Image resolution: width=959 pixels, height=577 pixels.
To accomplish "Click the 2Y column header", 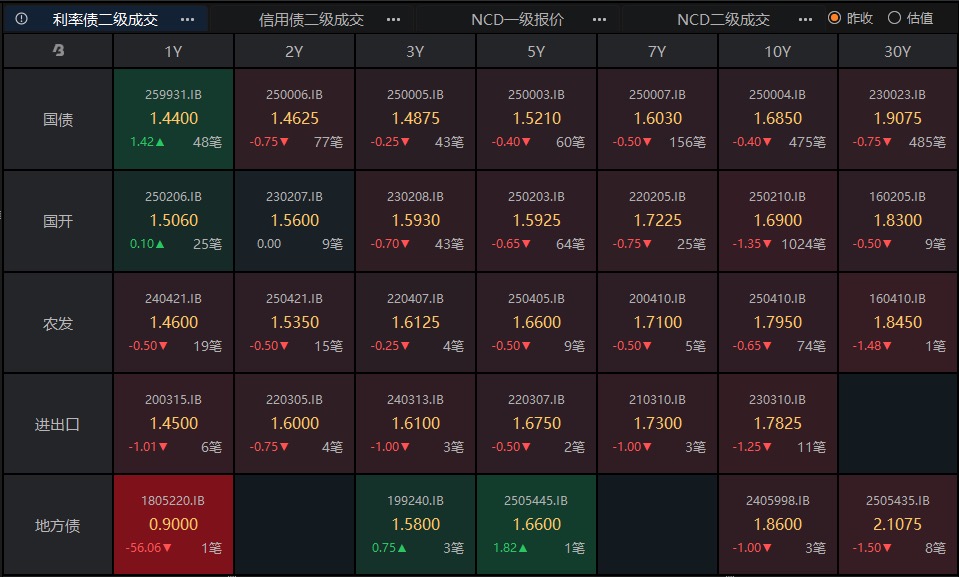I will coord(294,51).
